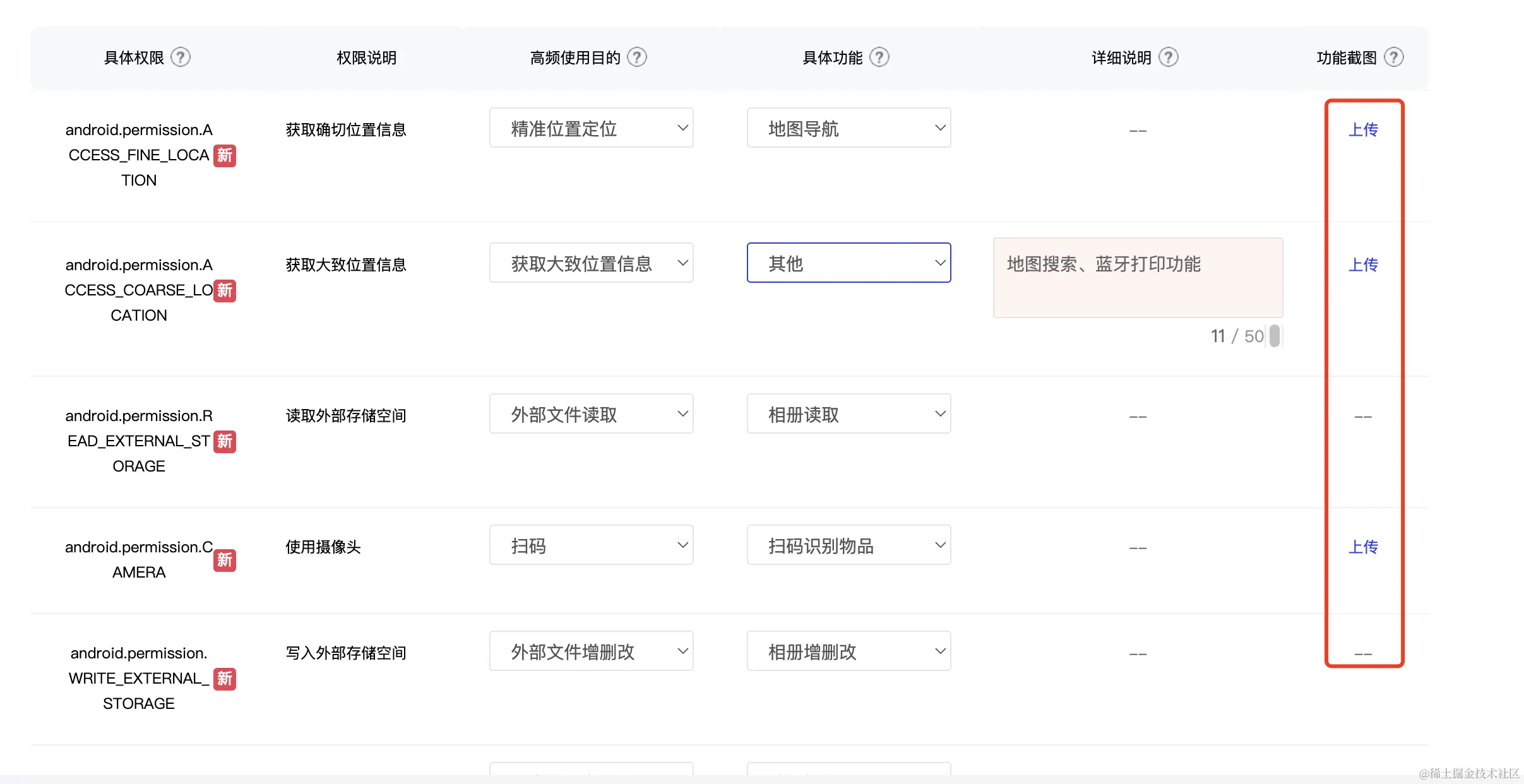The width and height of the screenshot is (1524, 784).
Task: Expand the 地图导航 function dropdown
Action: pyautogui.click(x=848, y=128)
